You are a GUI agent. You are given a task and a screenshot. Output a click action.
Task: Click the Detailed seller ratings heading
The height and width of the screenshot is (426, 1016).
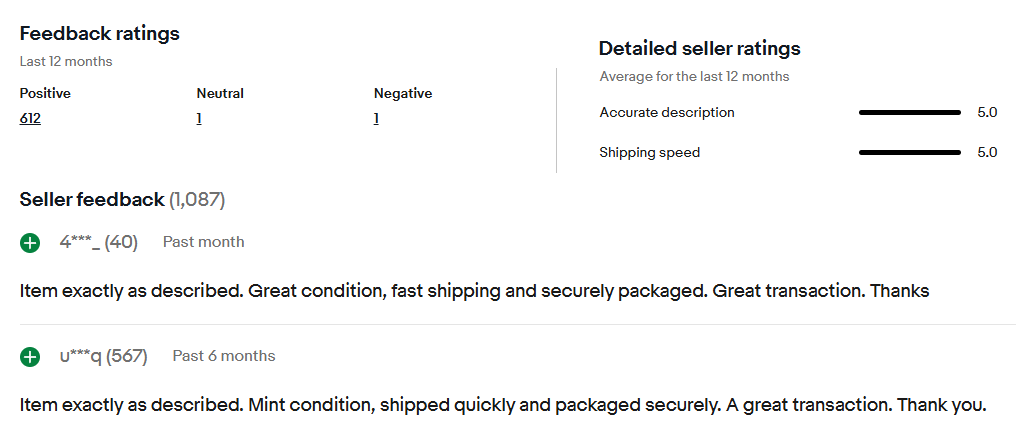[x=699, y=48]
